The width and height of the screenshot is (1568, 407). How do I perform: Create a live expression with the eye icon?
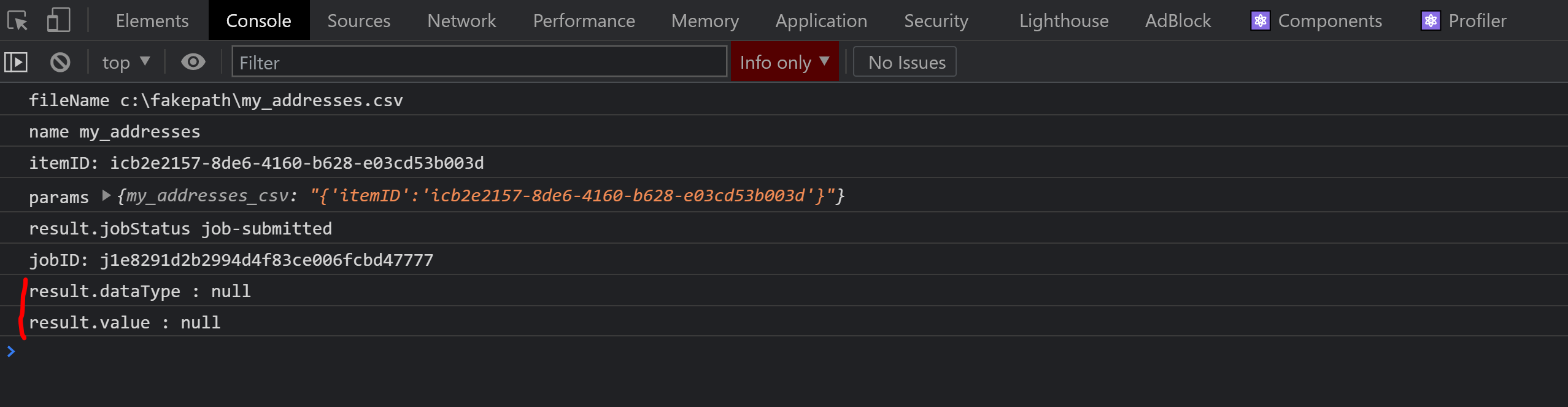tap(193, 62)
